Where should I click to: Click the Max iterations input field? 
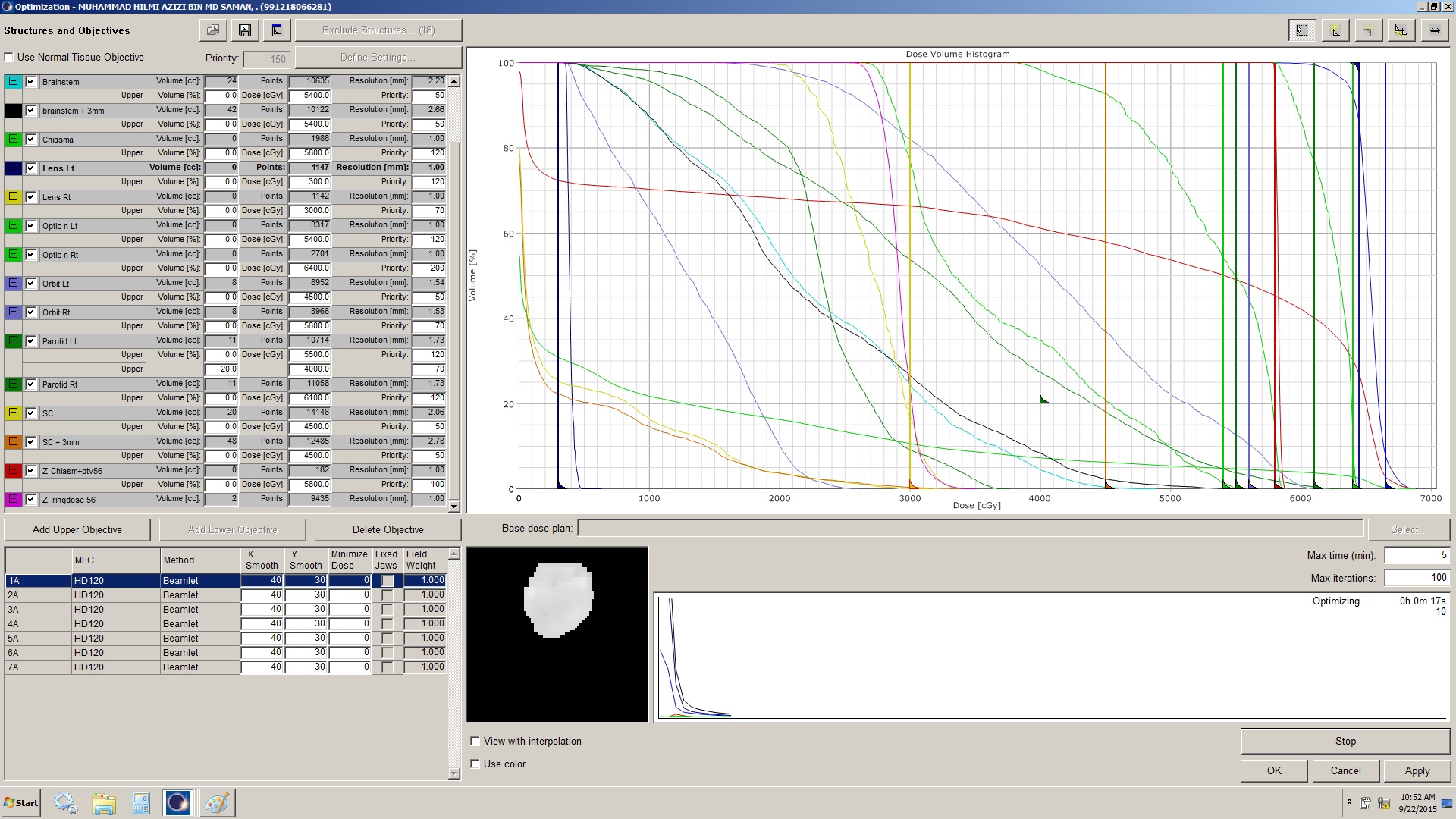coord(1417,578)
